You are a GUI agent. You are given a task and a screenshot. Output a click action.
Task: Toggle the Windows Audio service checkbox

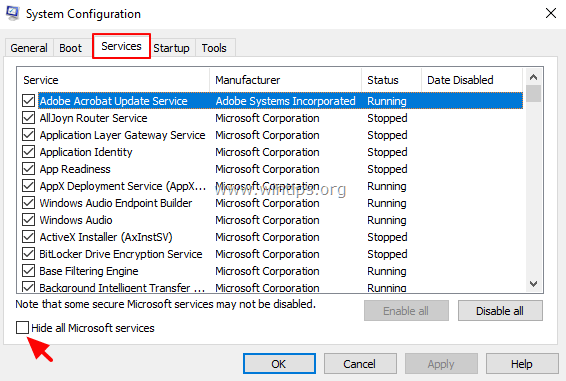pos(29,220)
